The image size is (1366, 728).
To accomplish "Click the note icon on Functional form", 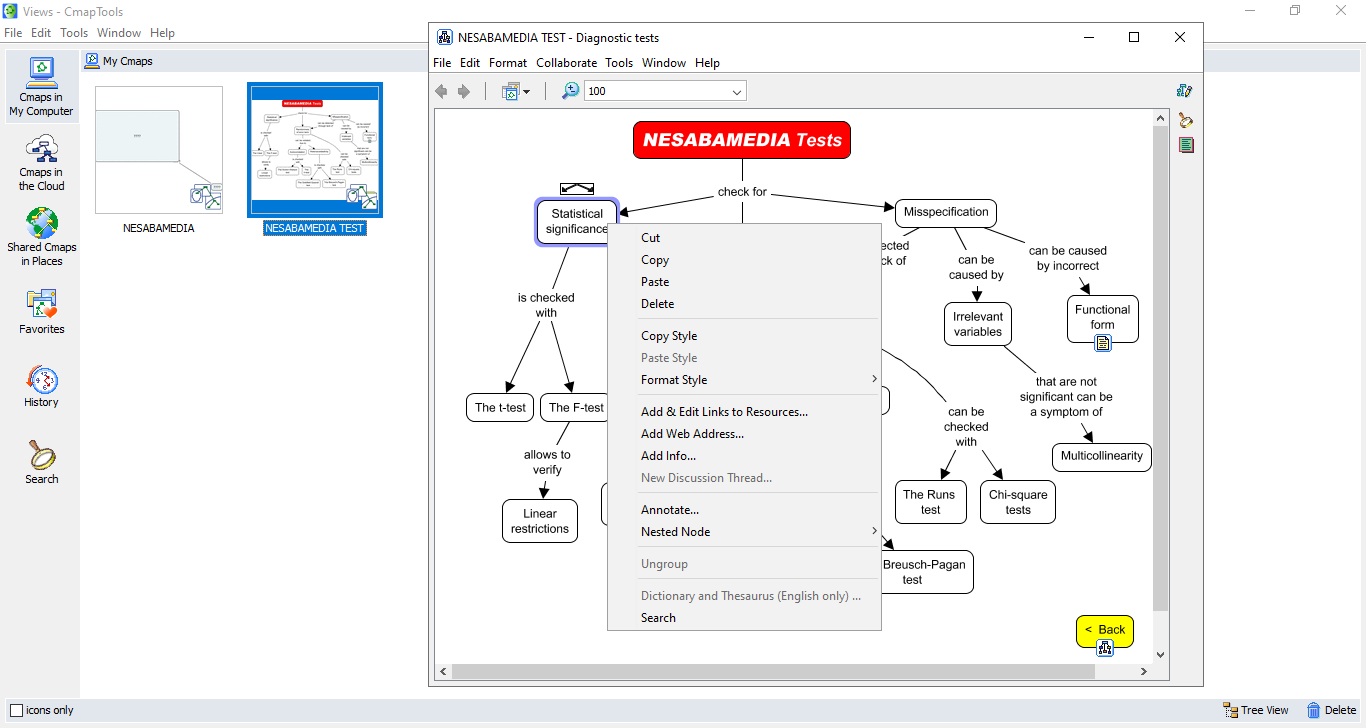I will pyautogui.click(x=1102, y=343).
